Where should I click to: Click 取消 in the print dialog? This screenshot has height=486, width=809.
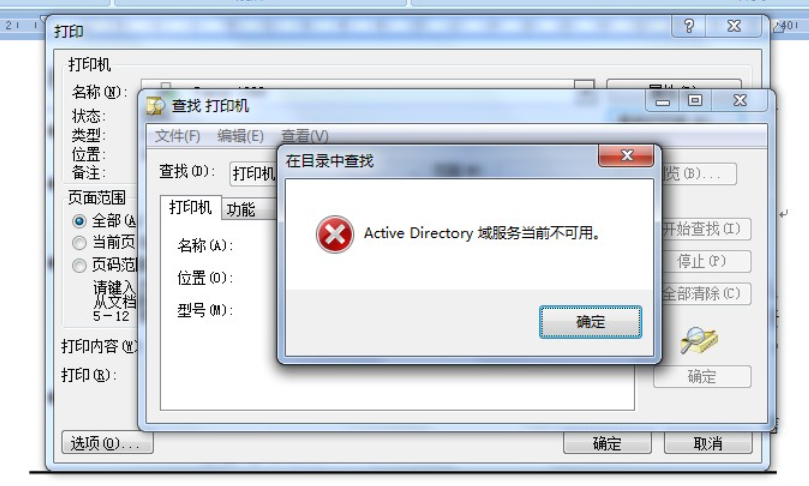click(x=707, y=443)
